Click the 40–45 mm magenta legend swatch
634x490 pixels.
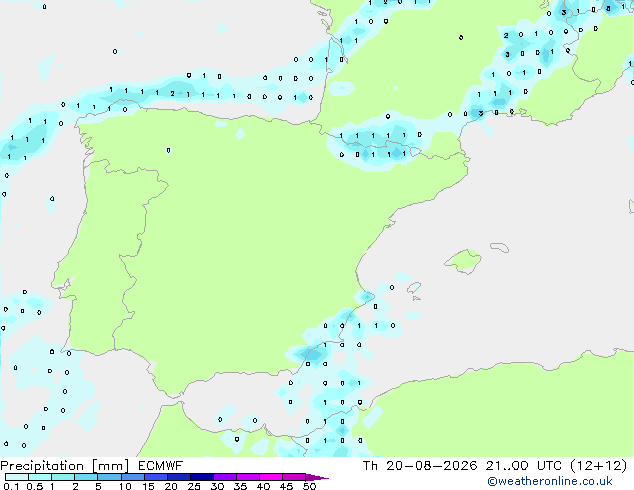click(x=271, y=477)
